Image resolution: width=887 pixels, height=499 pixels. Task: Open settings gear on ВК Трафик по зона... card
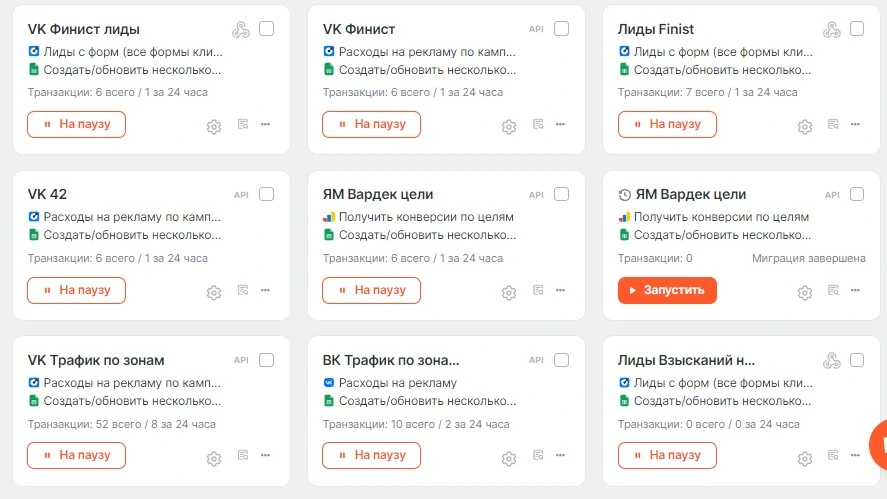coord(509,458)
